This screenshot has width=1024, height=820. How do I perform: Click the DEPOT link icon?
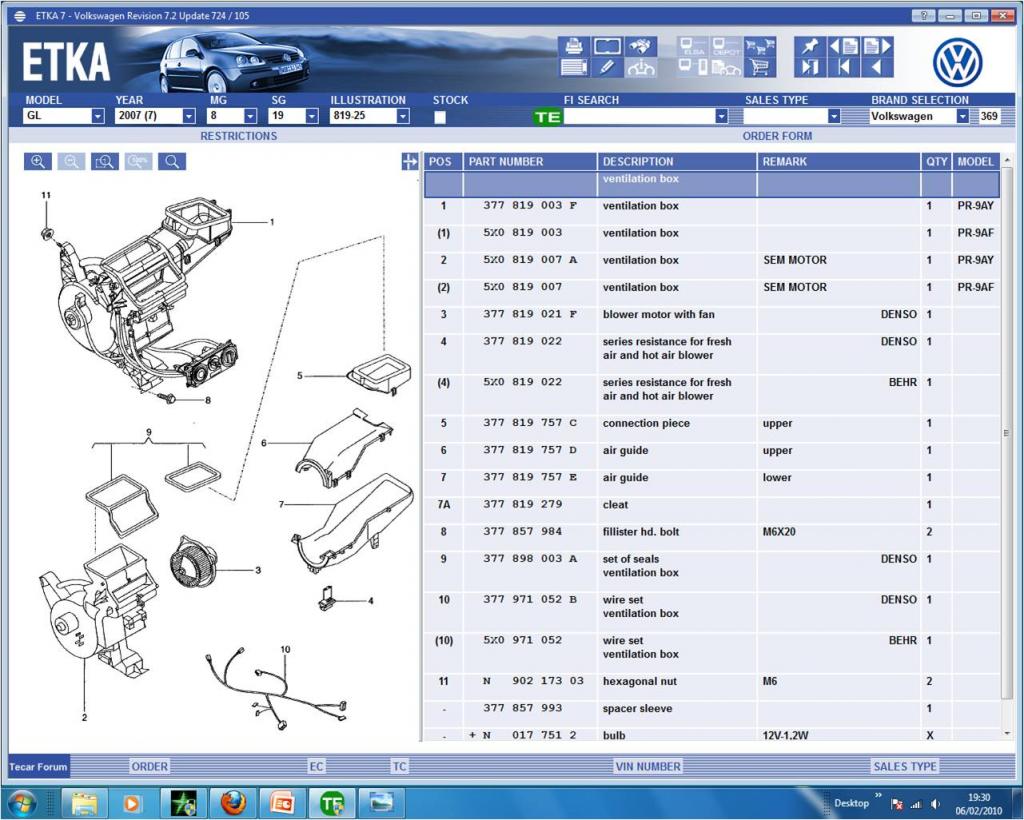pos(726,47)
